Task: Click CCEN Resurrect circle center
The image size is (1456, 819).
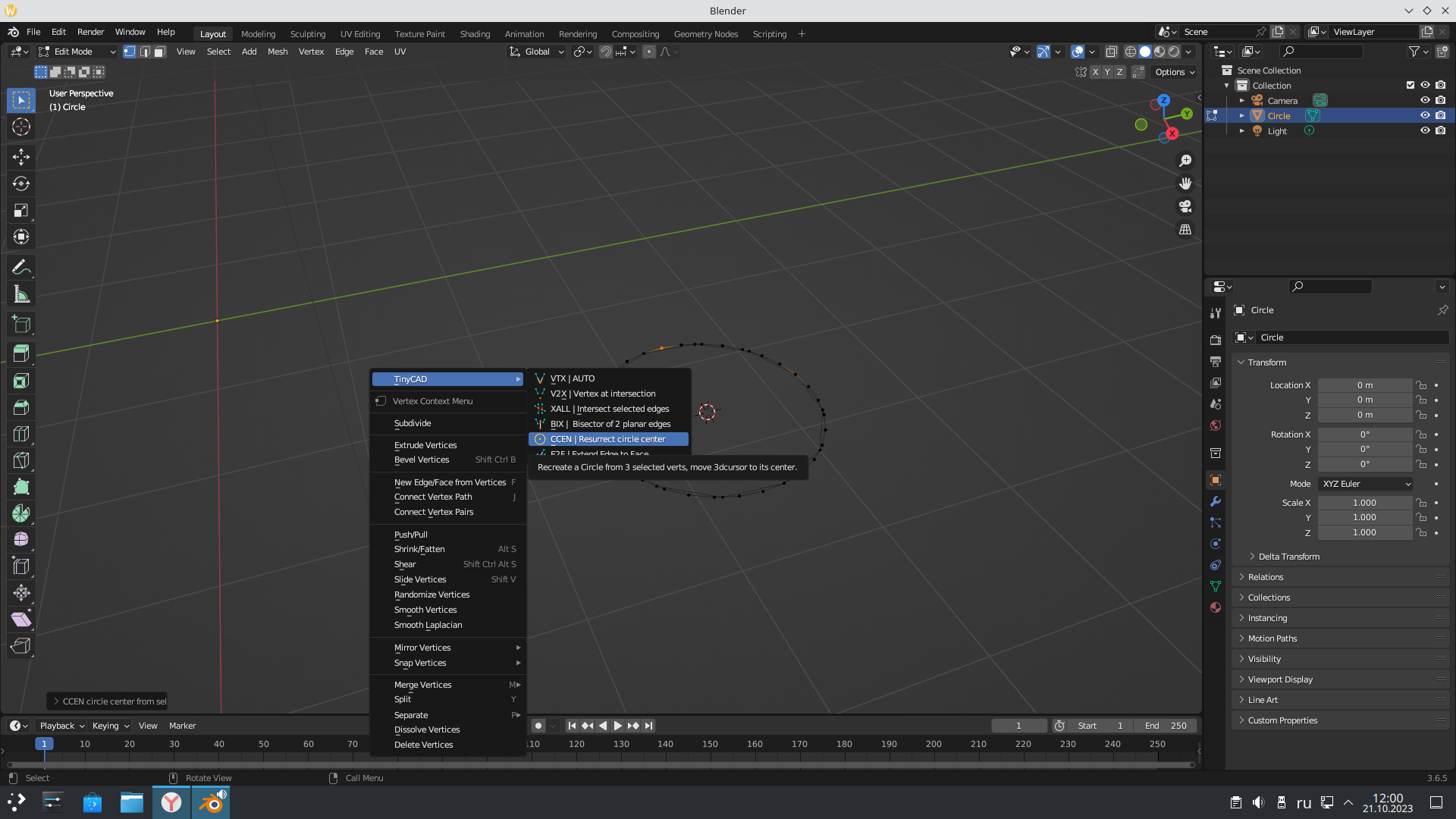Action: point(607,439)
